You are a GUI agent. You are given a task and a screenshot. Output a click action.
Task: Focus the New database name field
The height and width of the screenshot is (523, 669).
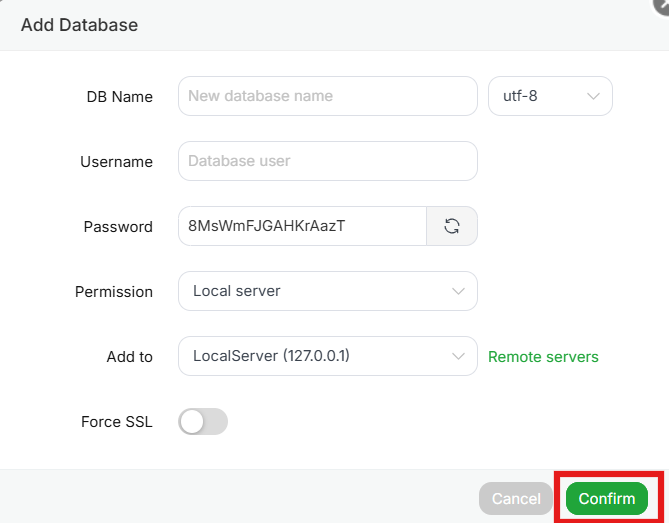point(328,96)
